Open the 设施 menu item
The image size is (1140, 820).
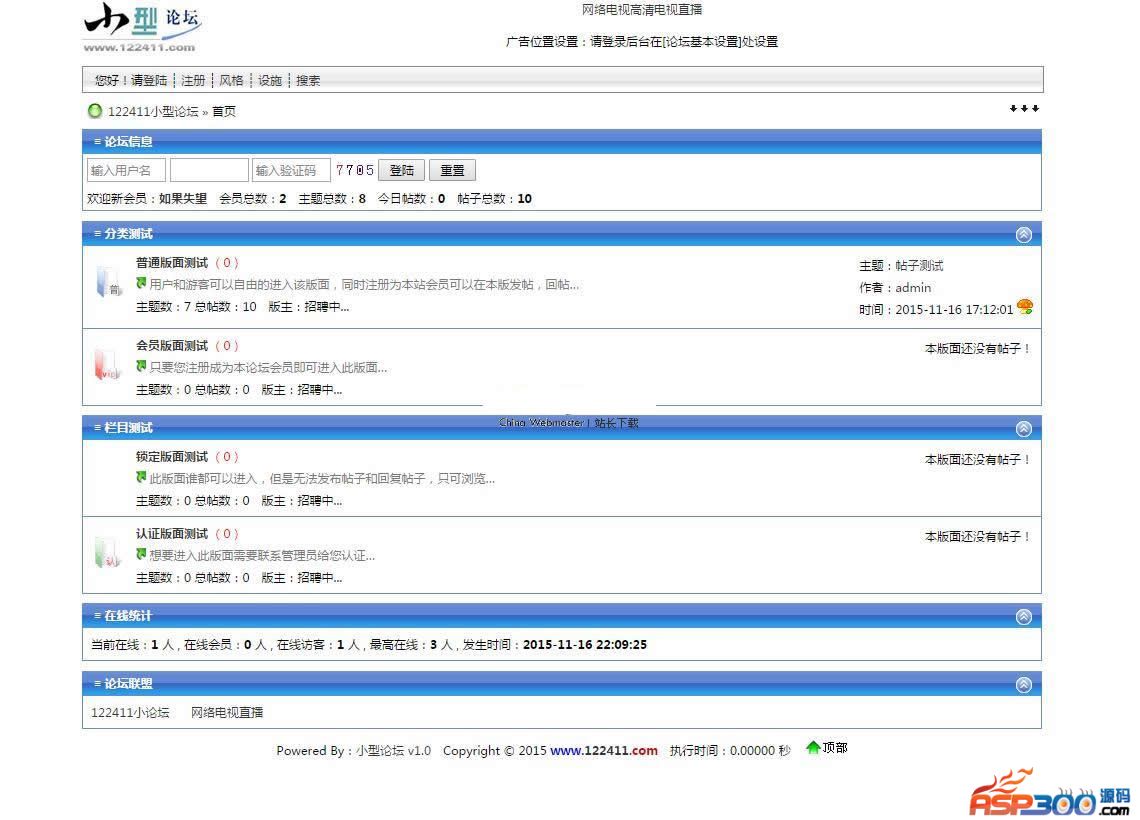click(270, 80)
